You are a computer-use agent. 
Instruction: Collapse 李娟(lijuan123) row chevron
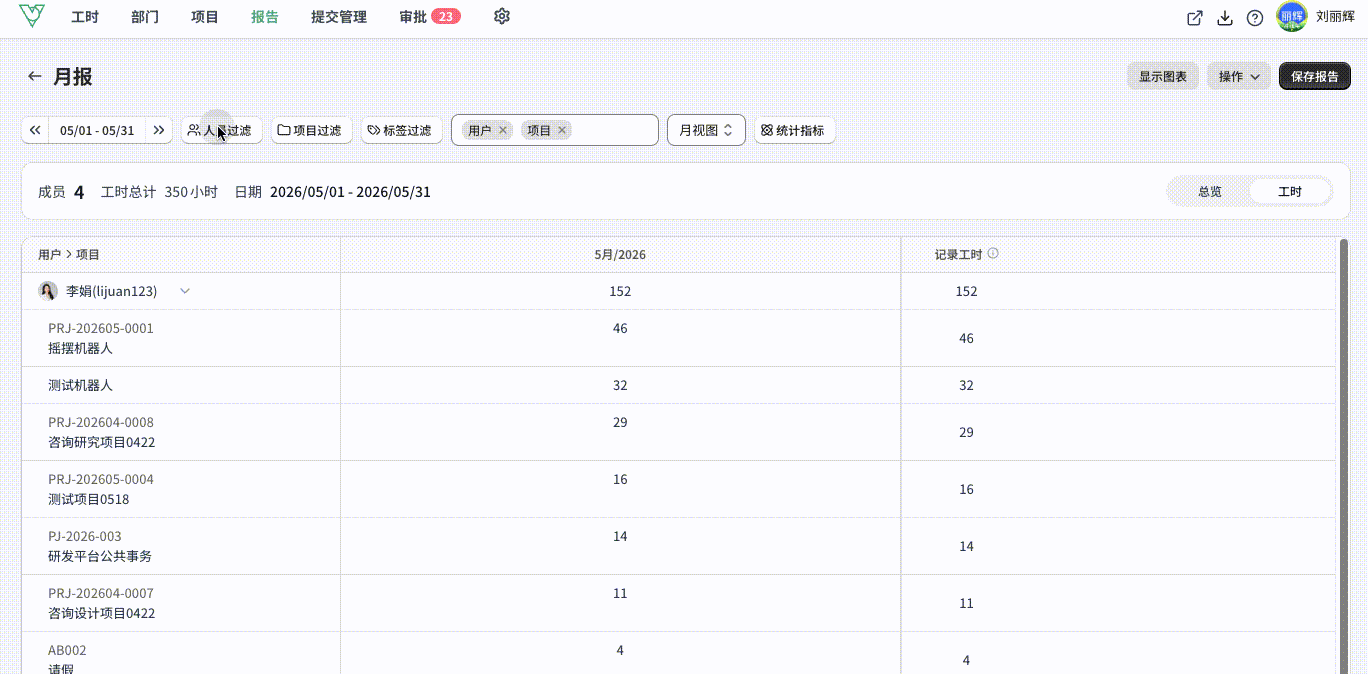(185, 291)
